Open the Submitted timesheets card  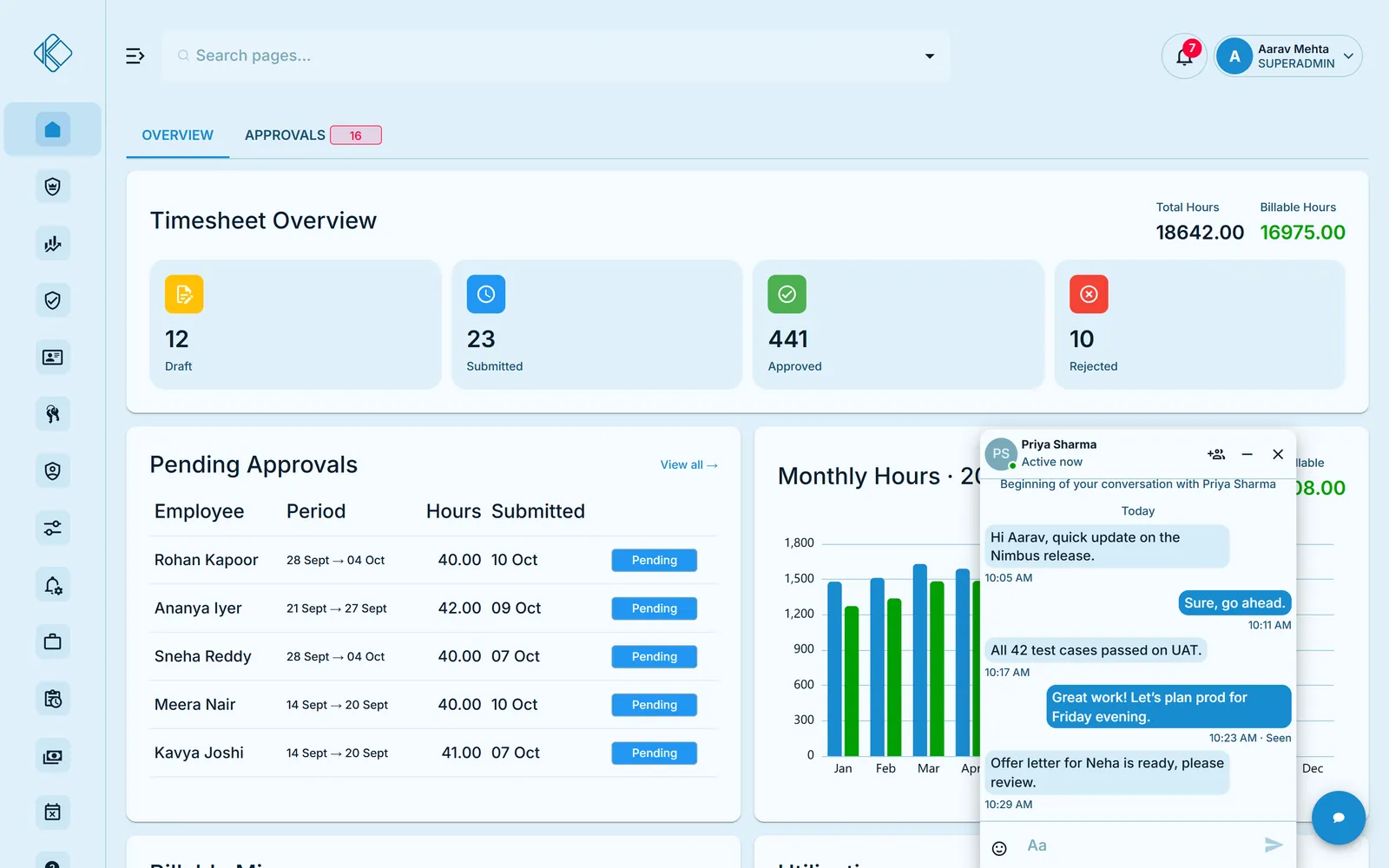click(x=597, y=325)
